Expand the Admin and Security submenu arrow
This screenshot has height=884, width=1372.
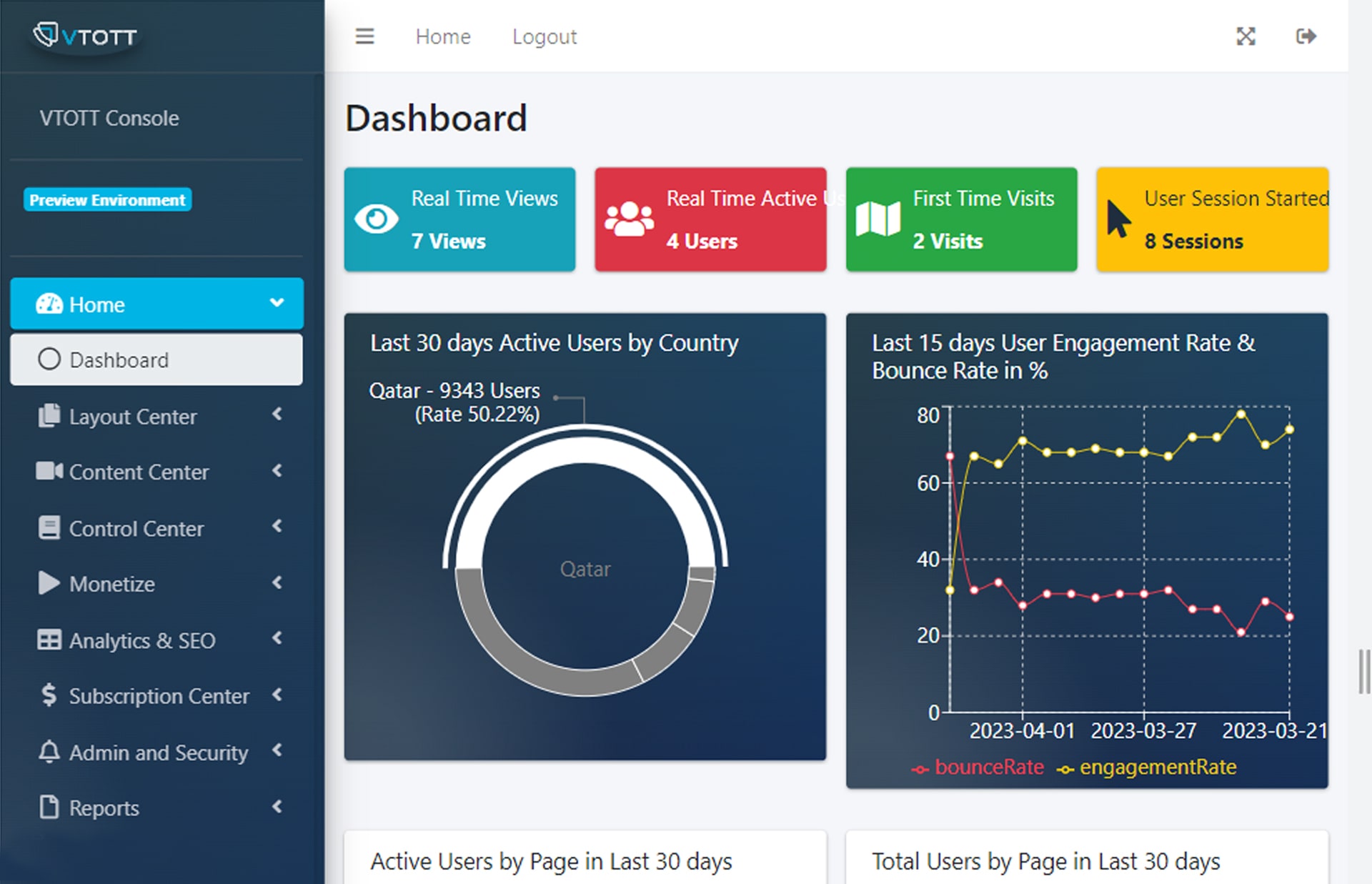pos(277,750)
